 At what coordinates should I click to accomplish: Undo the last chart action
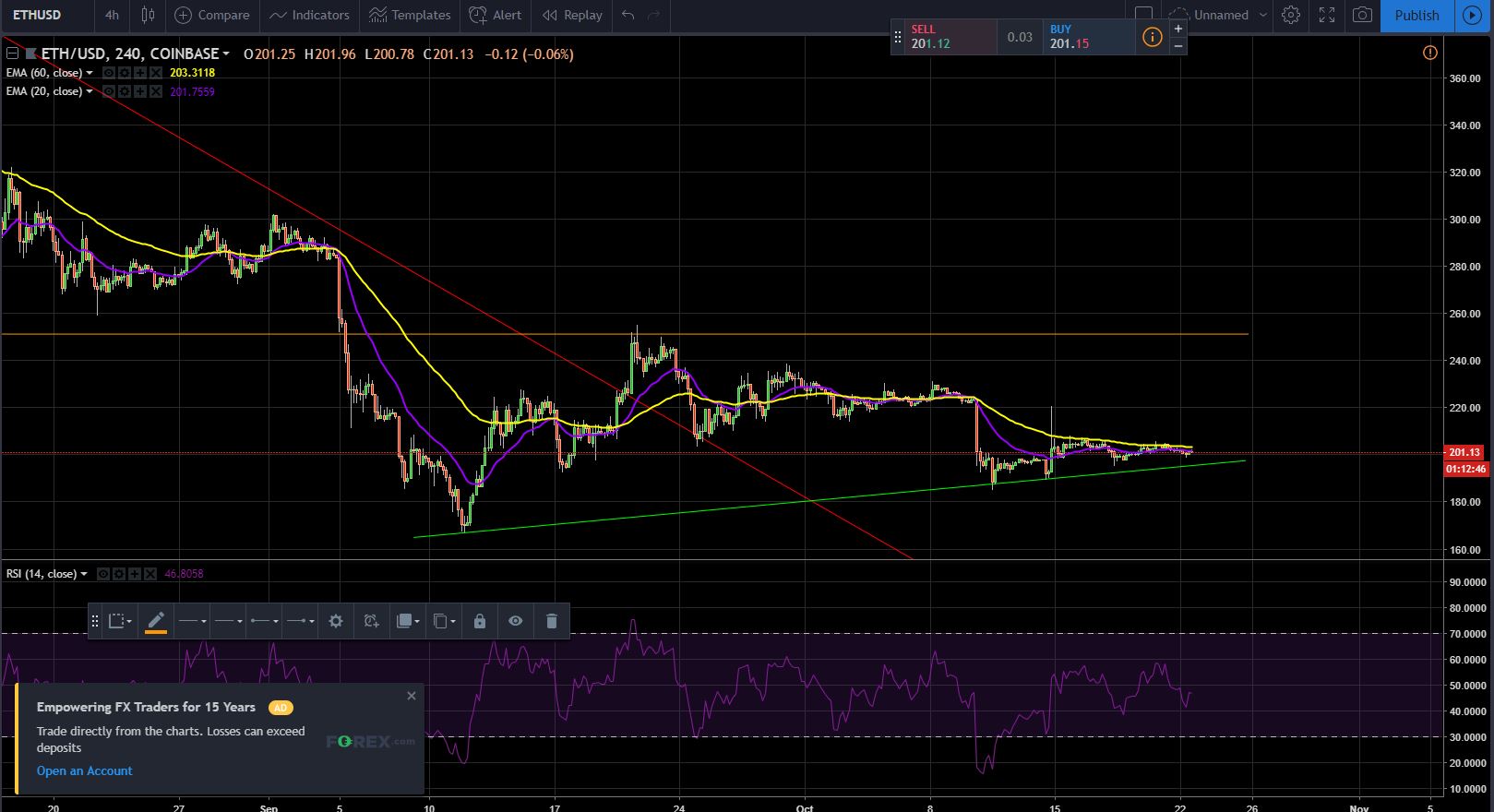[628, 15]
